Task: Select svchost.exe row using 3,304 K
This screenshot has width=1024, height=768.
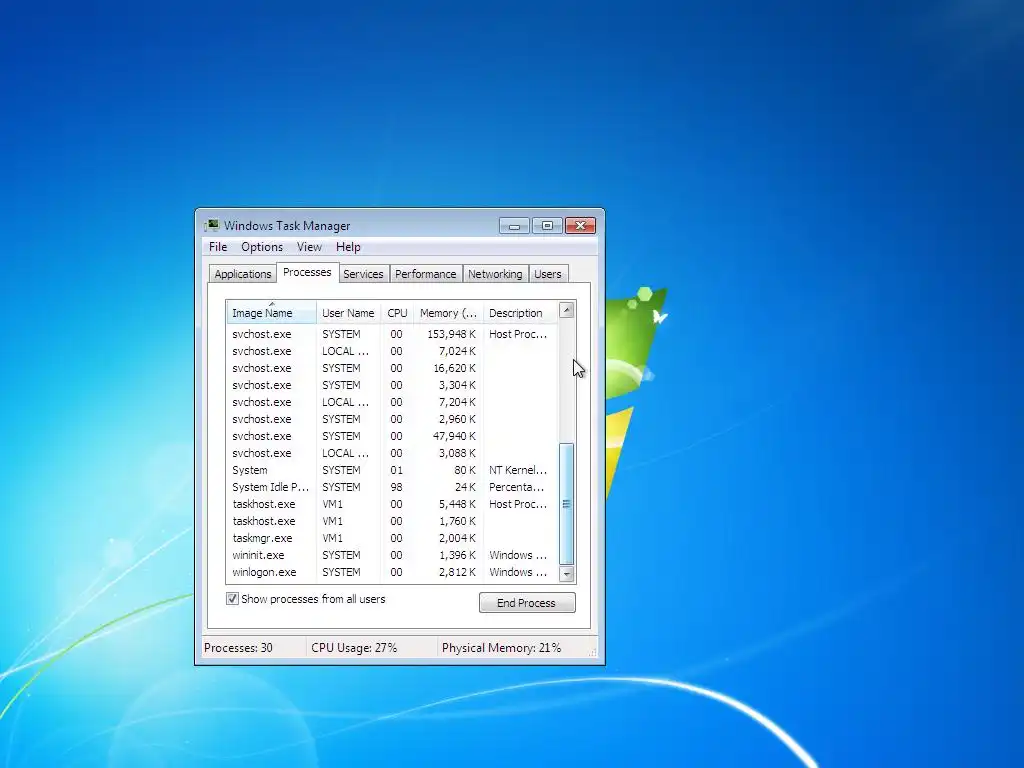Action: click(x=392, y=385)
